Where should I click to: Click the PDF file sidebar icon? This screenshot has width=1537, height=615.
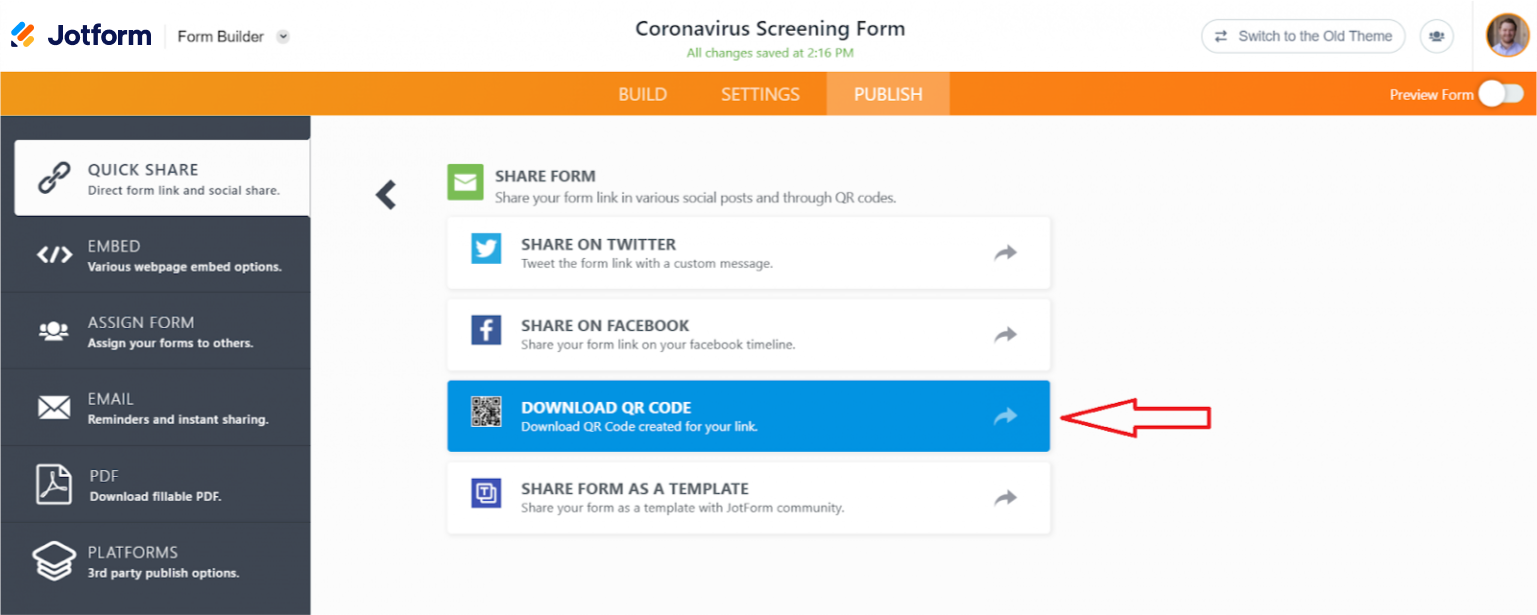pyautogui.click(x=54, y=485)
